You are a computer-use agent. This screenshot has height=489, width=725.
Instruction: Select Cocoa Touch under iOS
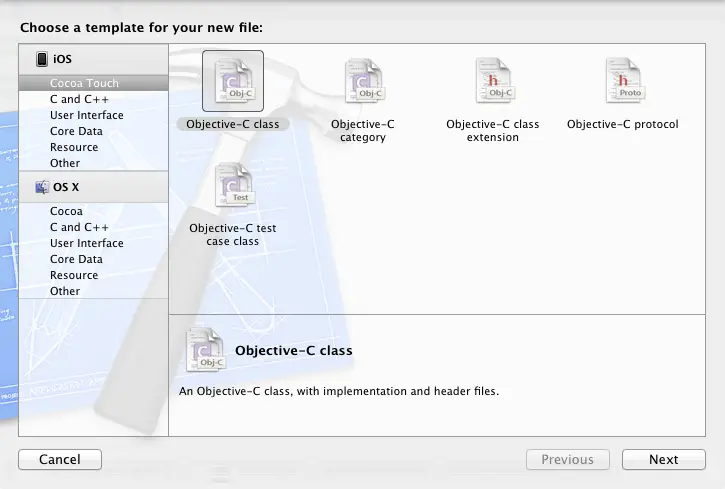(84, 84)
